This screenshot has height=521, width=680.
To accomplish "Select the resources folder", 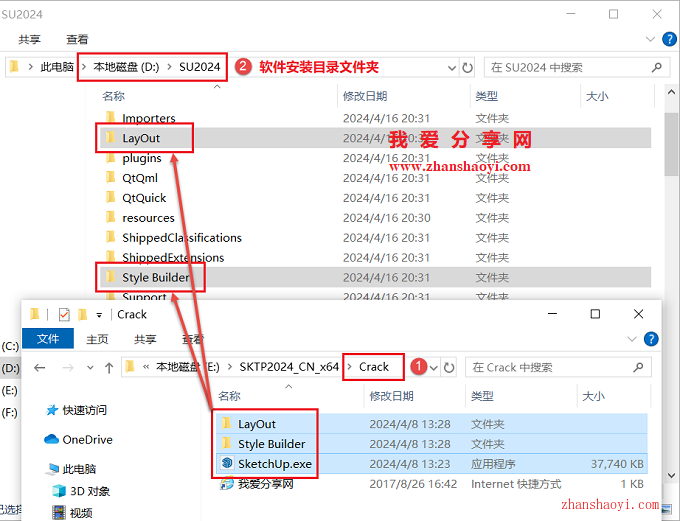I will 148,218.
